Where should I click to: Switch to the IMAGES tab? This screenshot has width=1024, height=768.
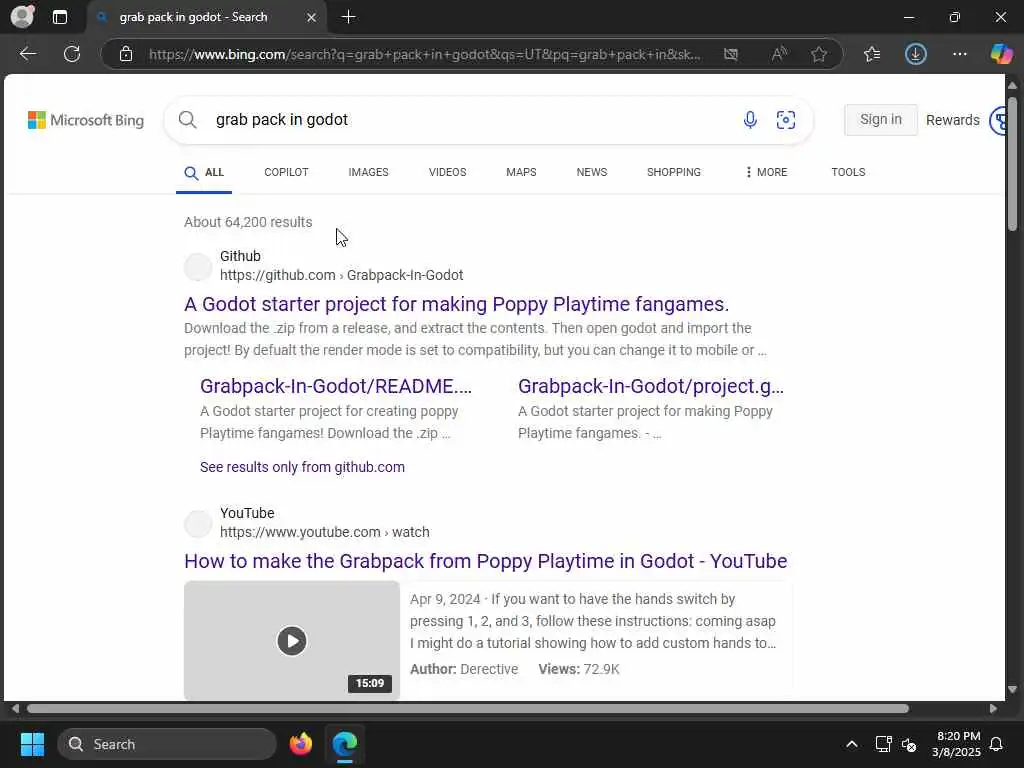pyautogui.click(x=368, y=172)
